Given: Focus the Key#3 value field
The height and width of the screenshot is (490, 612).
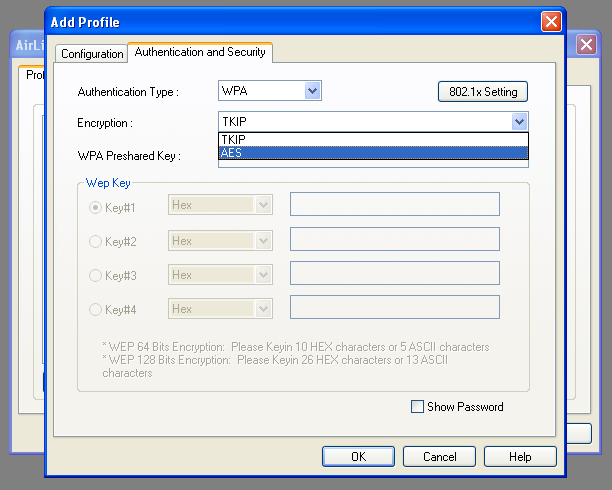Looking at the screenshot, I should (395, 273).
